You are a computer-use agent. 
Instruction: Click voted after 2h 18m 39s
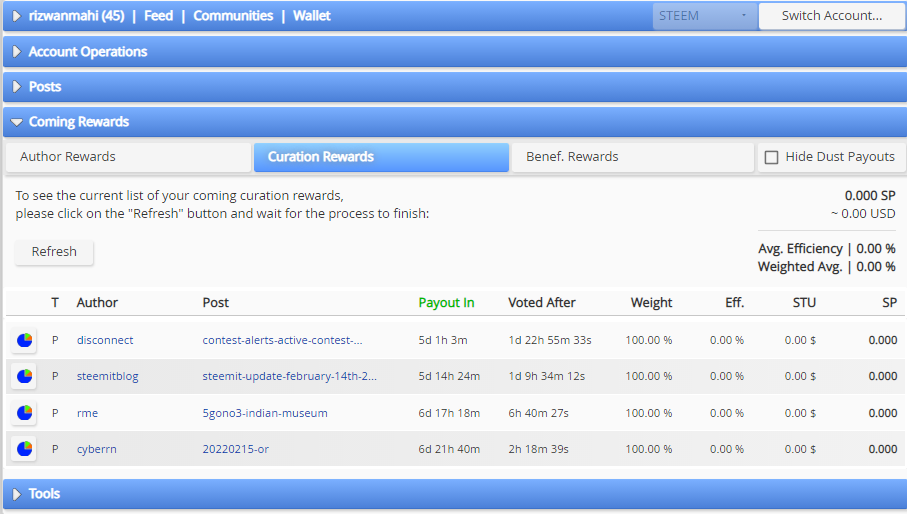[x=539, y=449]
